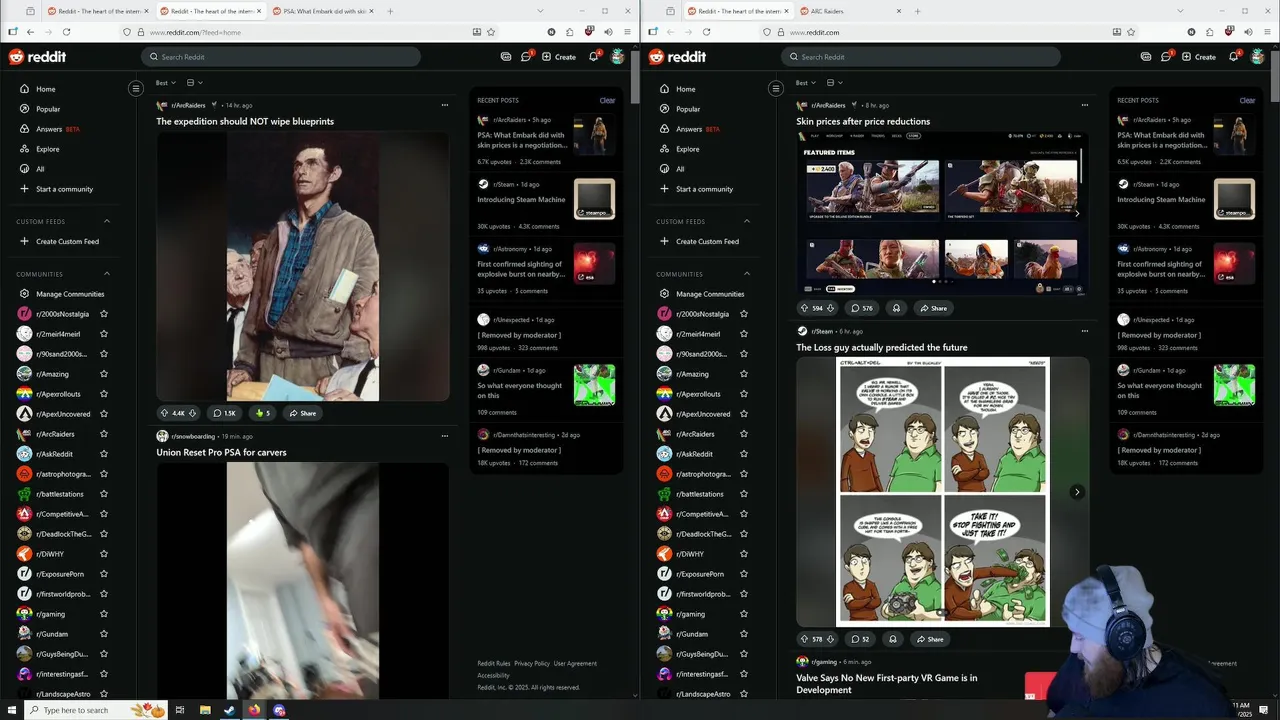Share 'The expedition should NOT wipe blueprints' post
Screen dimensions: 1280x720
click(x=303, y=413)
